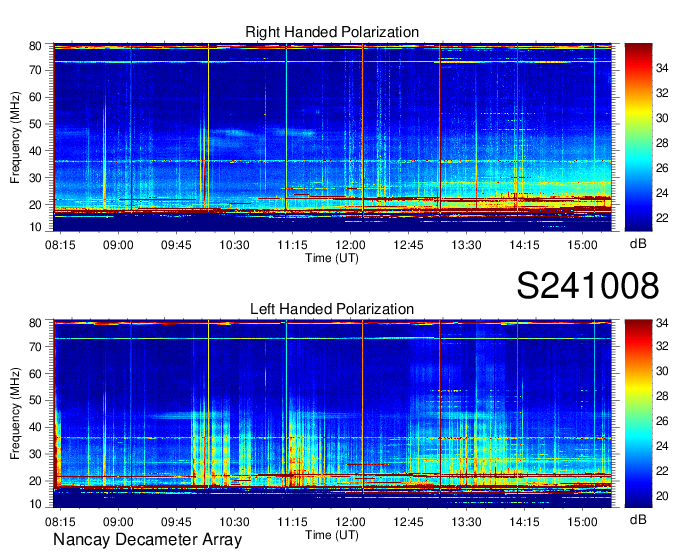Image resolution: width=680 pixels, height=552 pixels.
Task: Click the 13:30 tick on the top plot
Action: [466, 245]
